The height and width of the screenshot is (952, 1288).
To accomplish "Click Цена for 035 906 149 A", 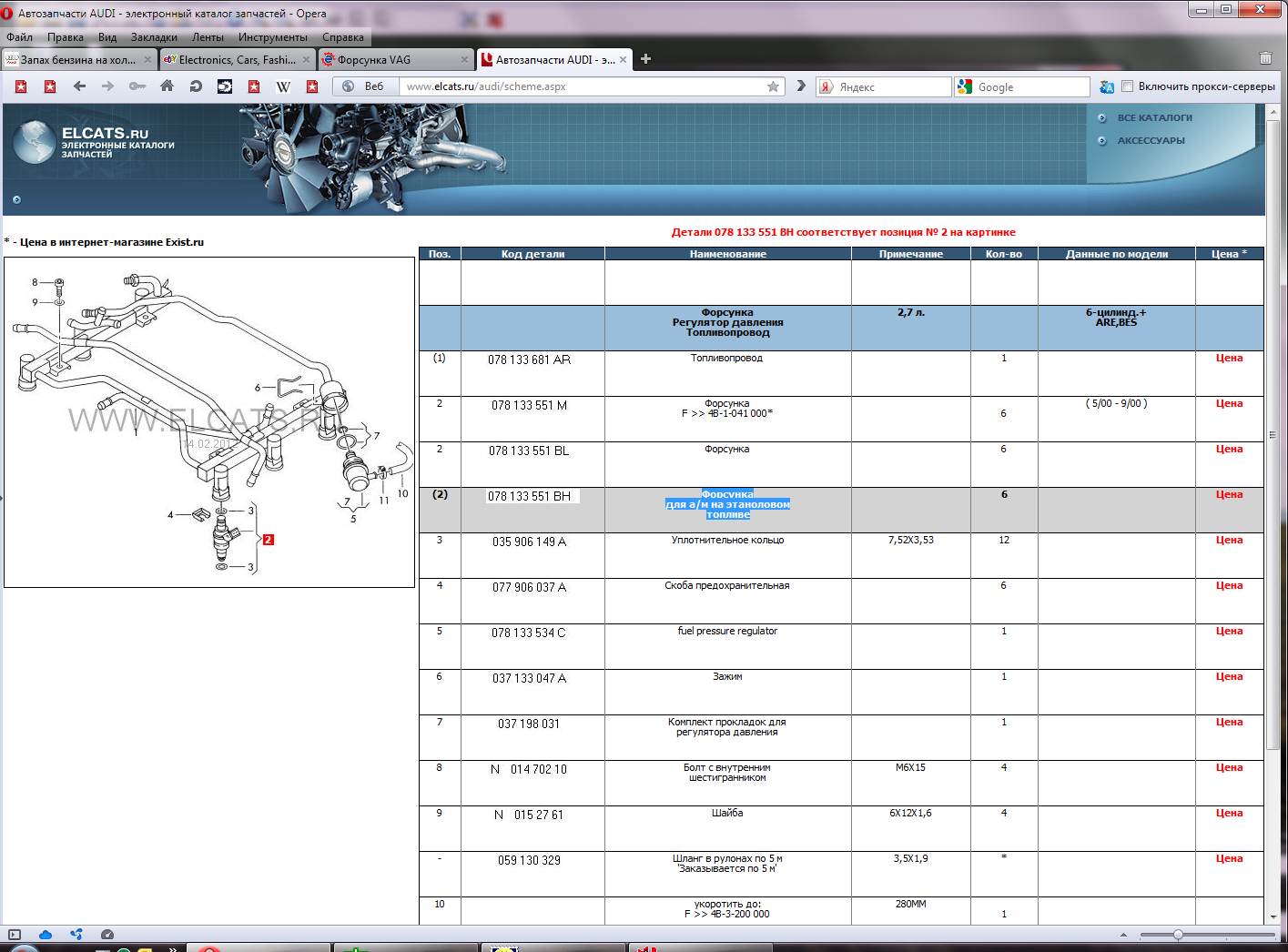I will [x=1229, y=540].
